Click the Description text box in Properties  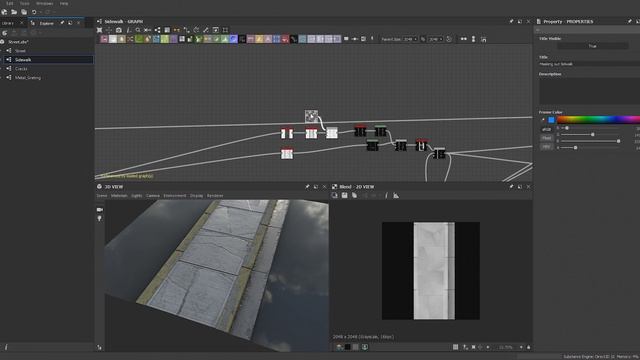coord(589,91)
